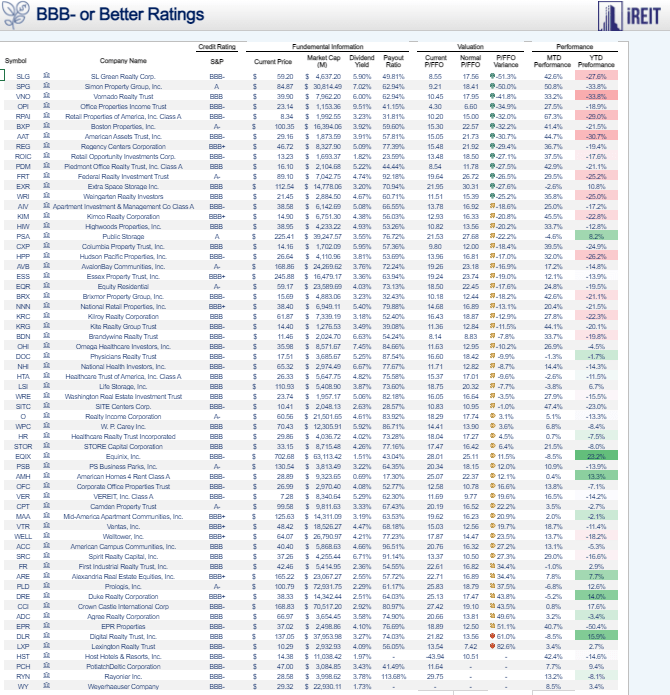The image size is (670, 695).
Task: Click the Current P/FFO column header
Action: coord(436,61)
